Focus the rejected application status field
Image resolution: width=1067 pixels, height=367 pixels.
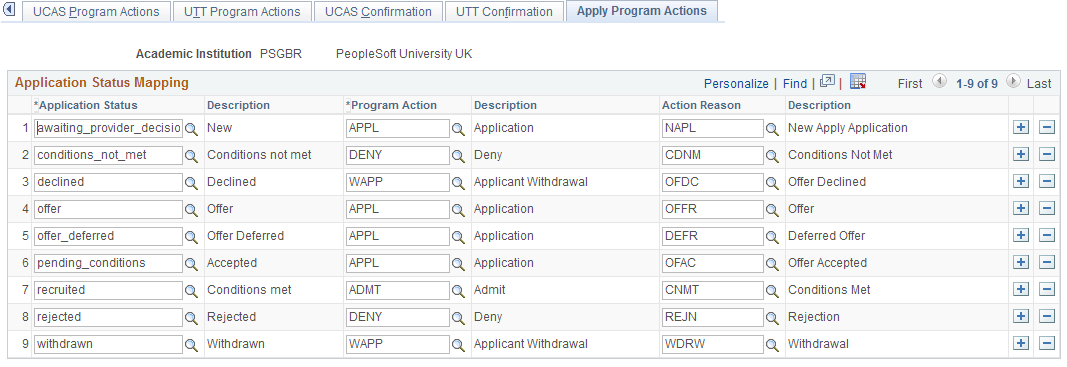click(x=109, y=317)
